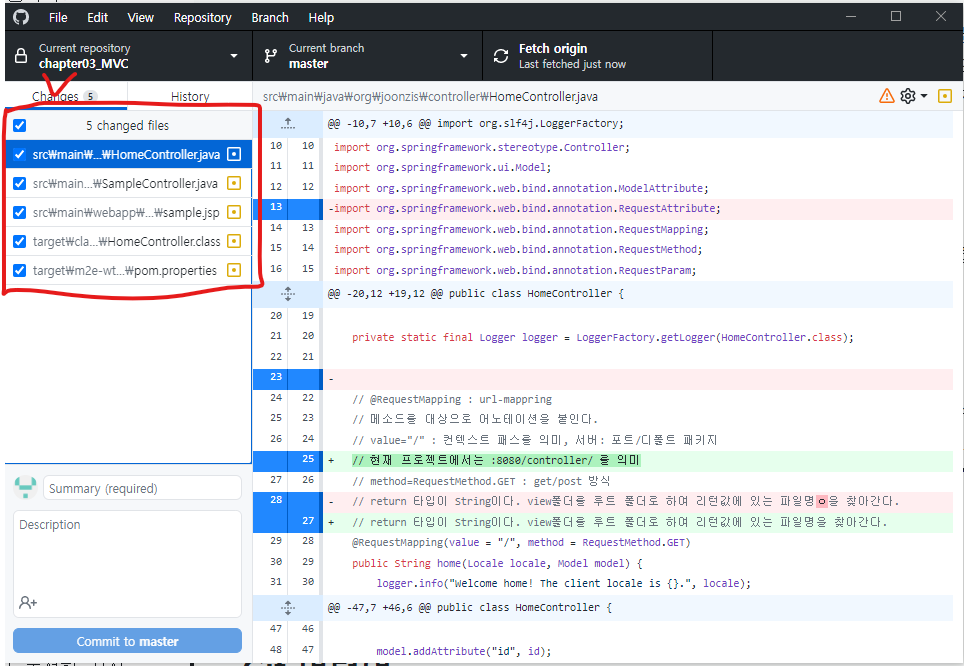Click modified icon for SampleController.java
The image size is (964, 666).
pyautogui.click(x=234, y=183)
